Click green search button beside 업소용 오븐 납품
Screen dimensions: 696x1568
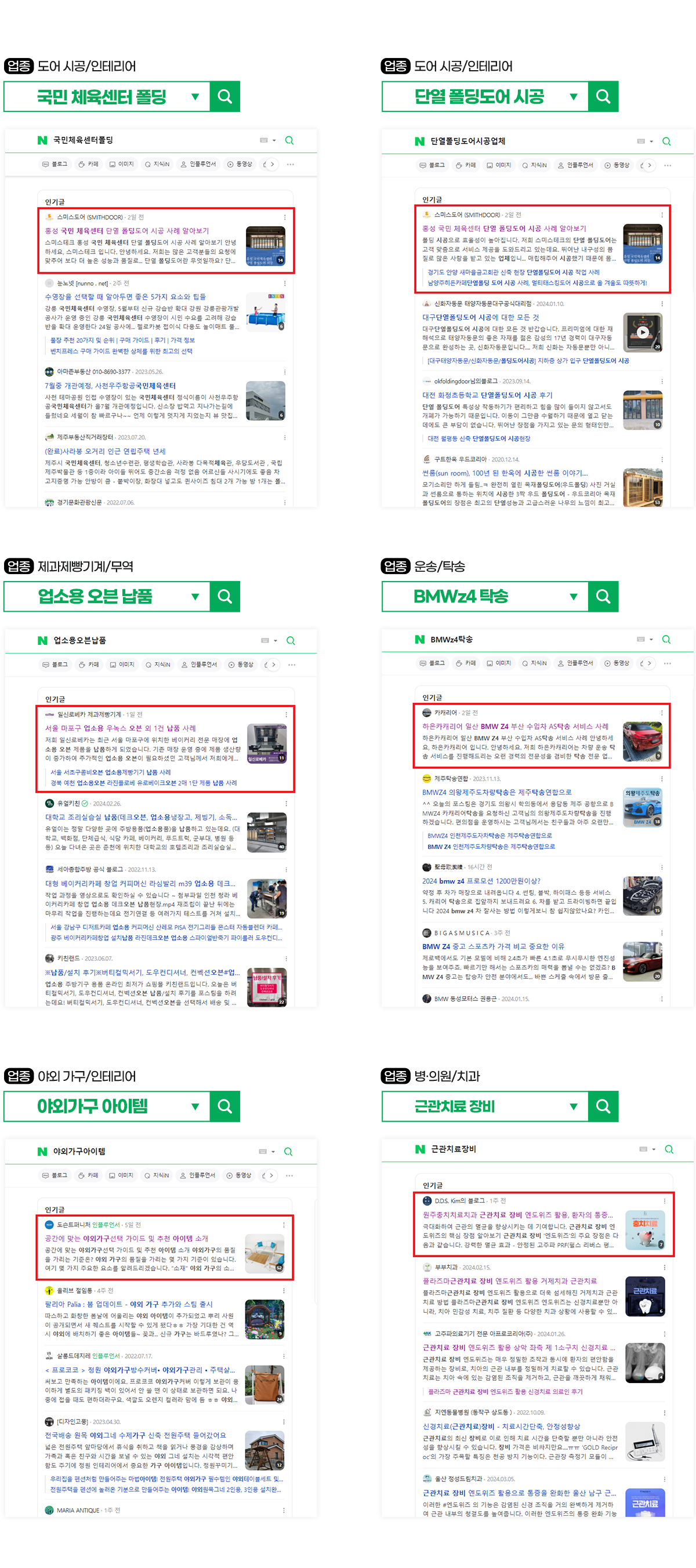(x=224, y=597)
